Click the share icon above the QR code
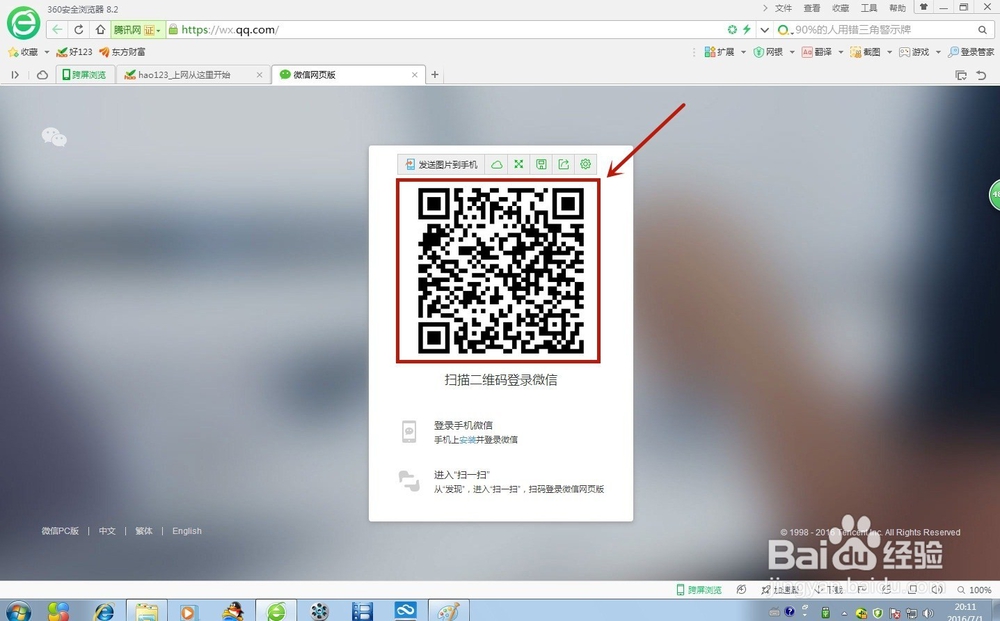The height and width of the screenshot is (621, 1000). point(563,164)
